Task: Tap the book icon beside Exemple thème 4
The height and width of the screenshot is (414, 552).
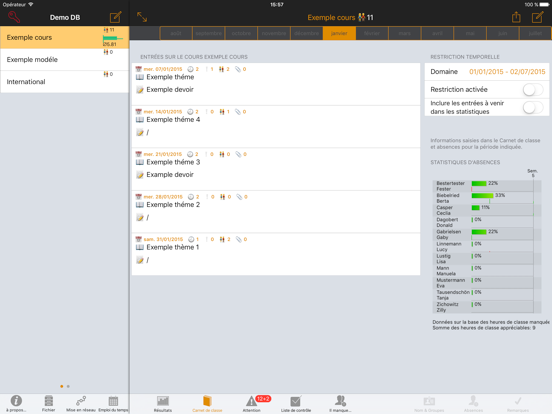Action: pos(140,120)
